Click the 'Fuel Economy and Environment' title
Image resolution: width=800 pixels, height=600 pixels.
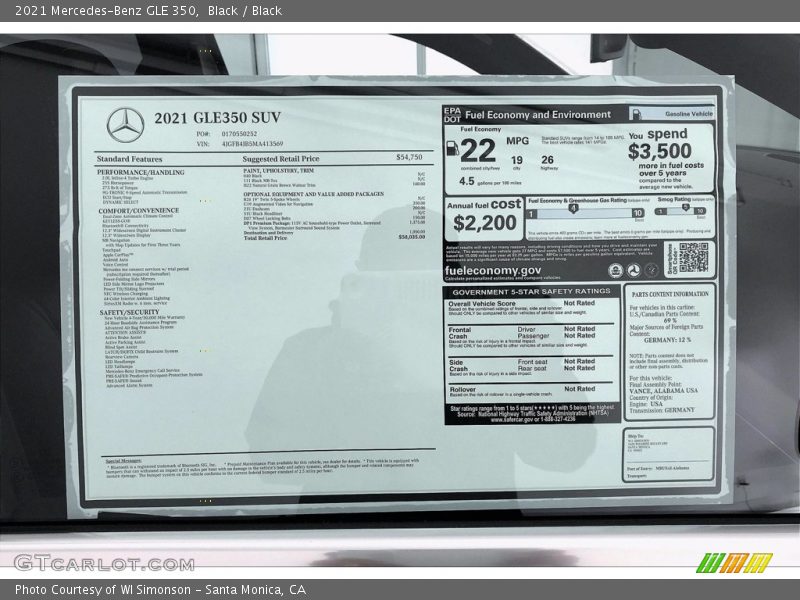[538, 115]
